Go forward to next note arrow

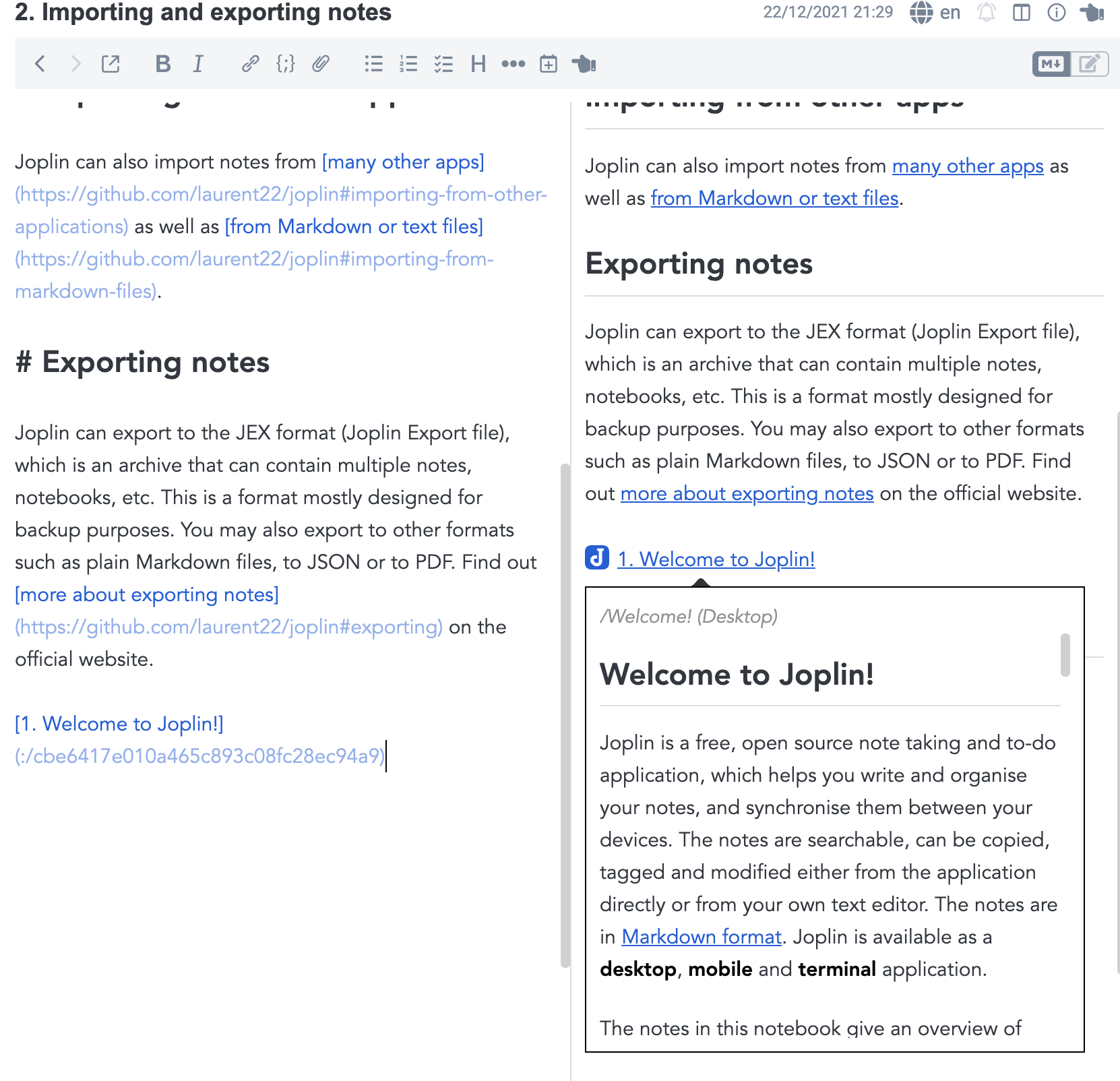75,64
